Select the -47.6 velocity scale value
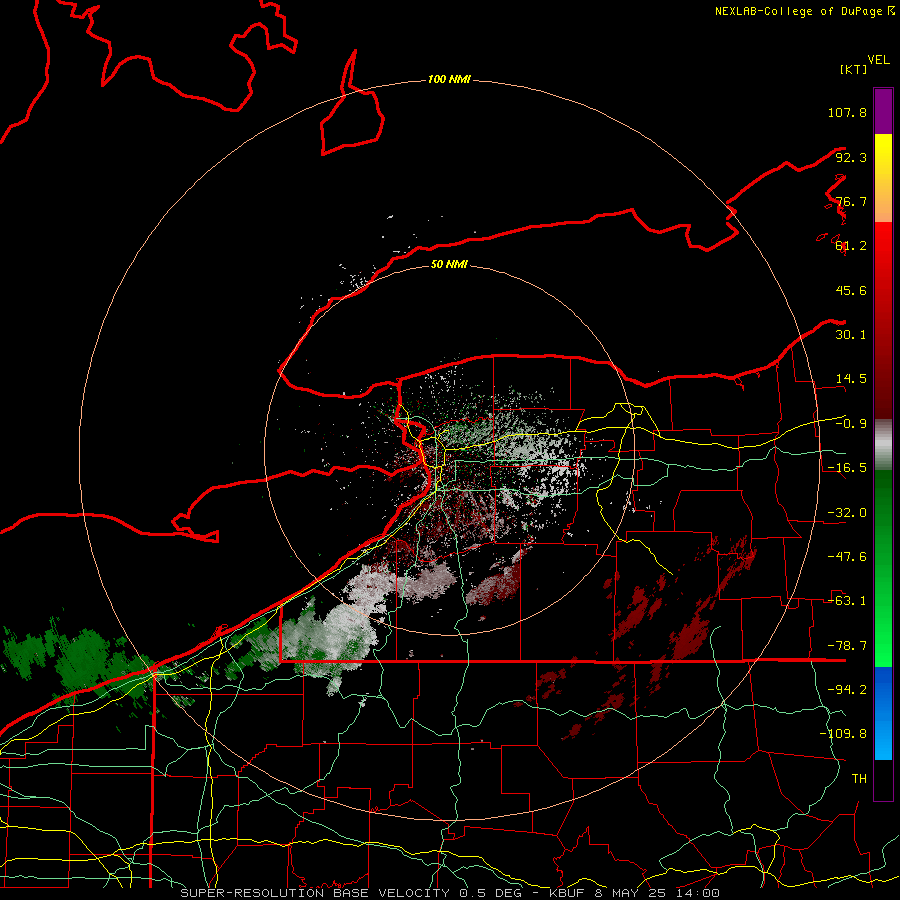The width and height of the screenshot is (900, 900). (x=847, y=557)
